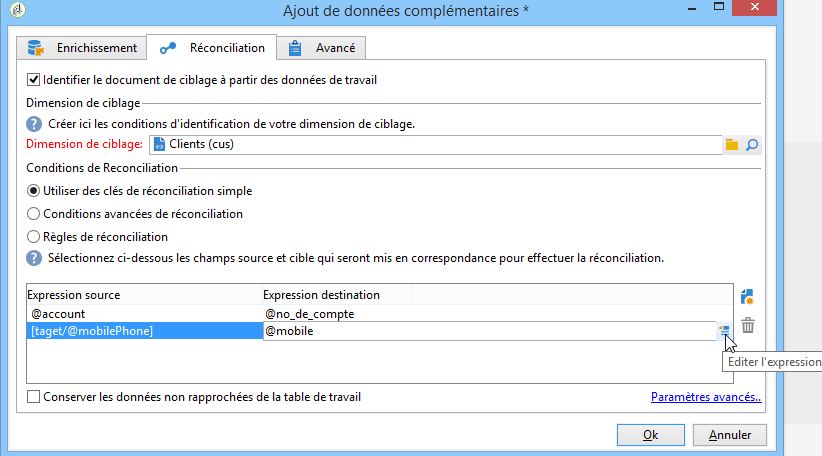Image resolution: width=822 pixels, height=456 pixels.
Task: Open the Avancé tab
Action: (x=321, y=48)
